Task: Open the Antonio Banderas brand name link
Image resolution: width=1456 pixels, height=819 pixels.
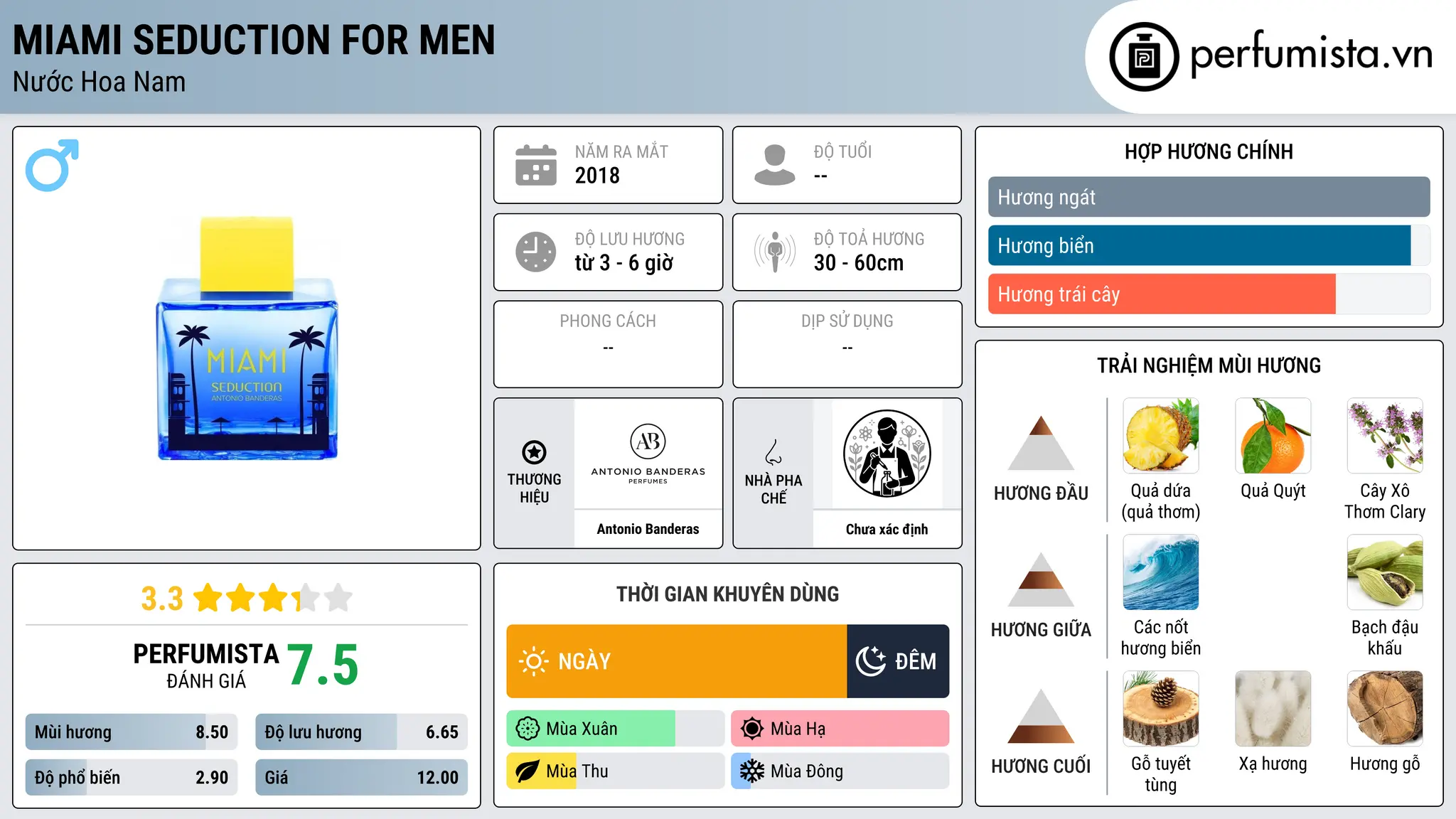Action: pos(648,529)
